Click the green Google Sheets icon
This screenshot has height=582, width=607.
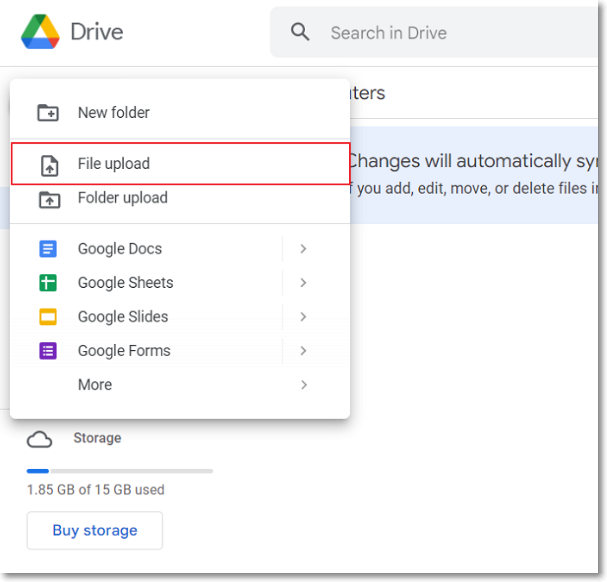(48, 283)
